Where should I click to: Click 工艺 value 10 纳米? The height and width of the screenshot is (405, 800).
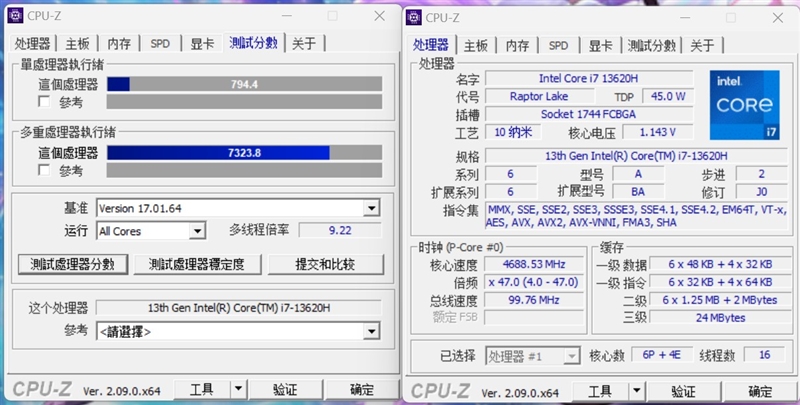(x=513, y=132)
